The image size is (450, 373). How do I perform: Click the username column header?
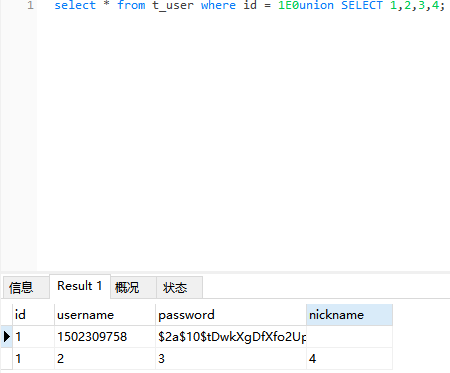coord(105,315)
